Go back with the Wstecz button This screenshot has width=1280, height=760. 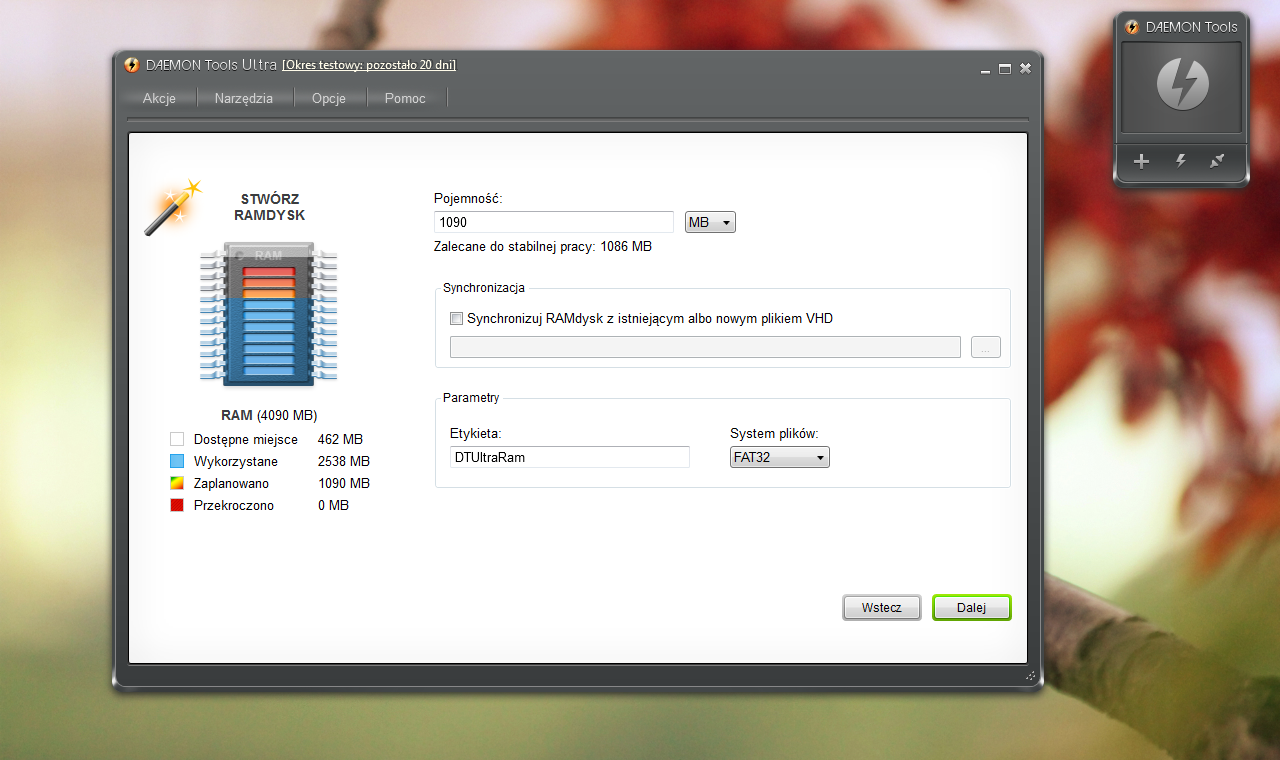(x=881, y=608)
